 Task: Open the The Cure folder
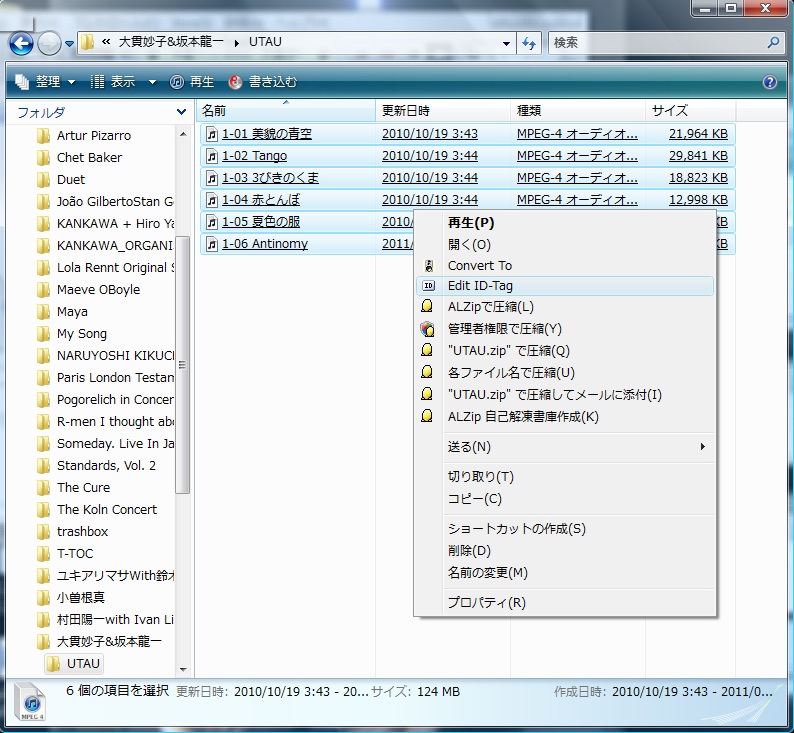83,488
